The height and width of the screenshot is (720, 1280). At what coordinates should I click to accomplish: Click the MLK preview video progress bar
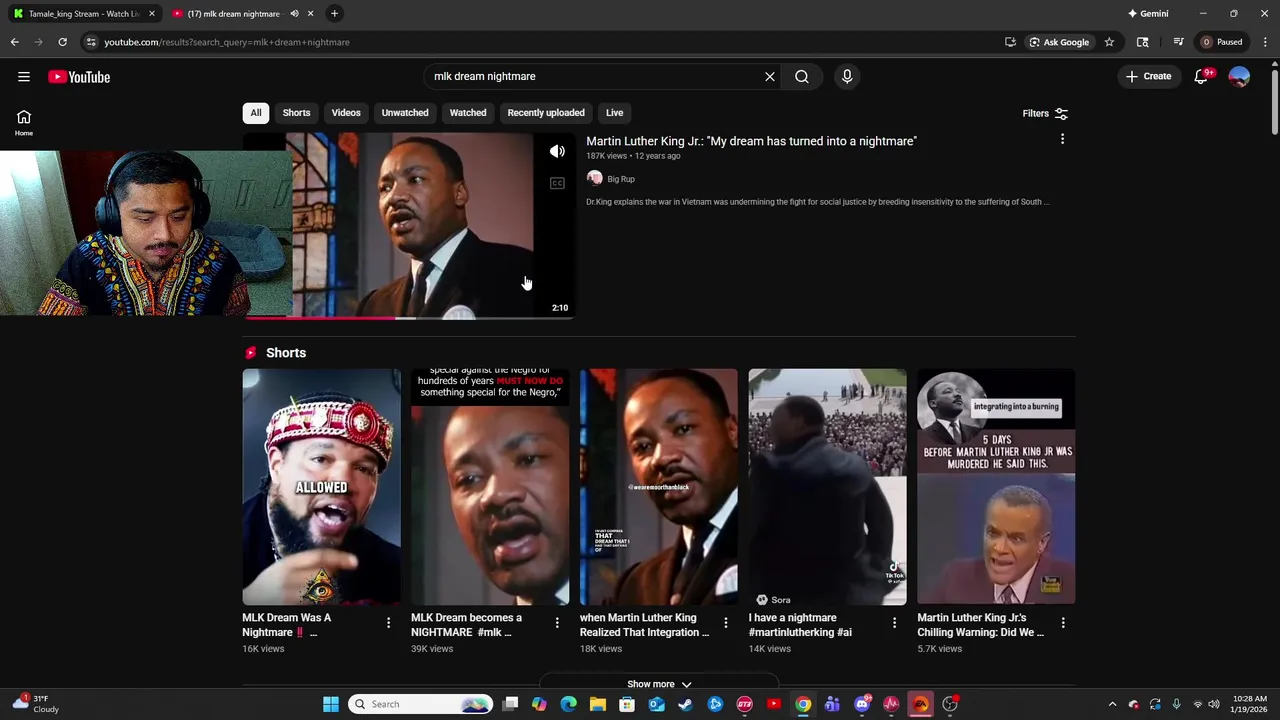point(409,318)
